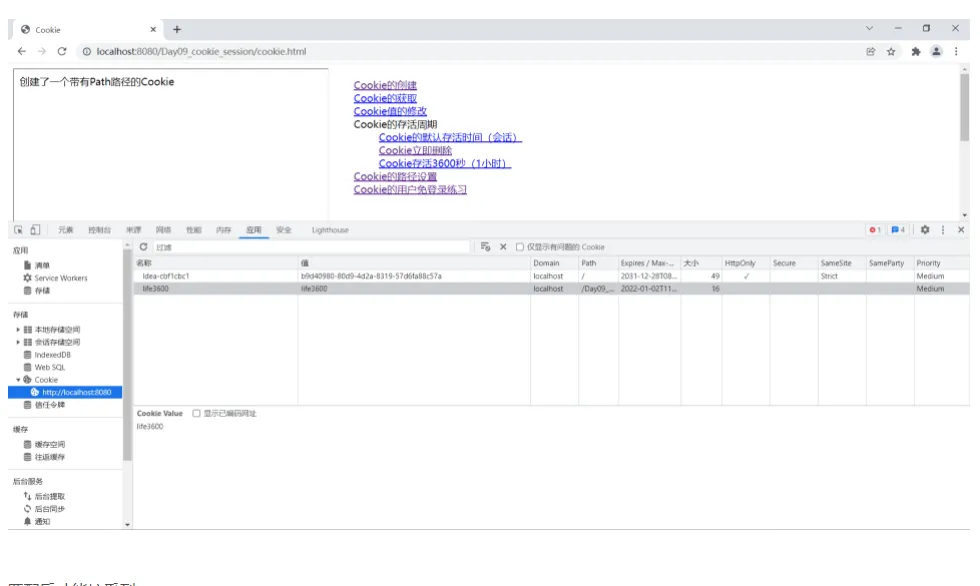Open the user profile avatar
This screenshot has height=586, width=980.
[x=936, y=52]
